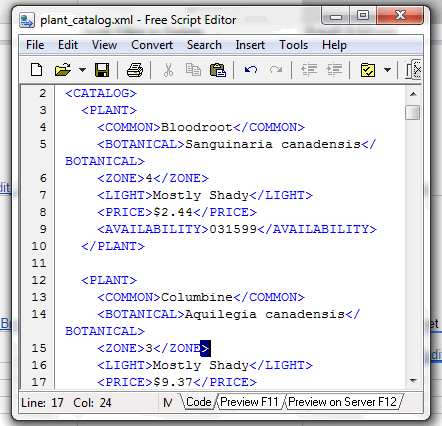
Task: Click the Decrease indent icon
Action: [309, 70]
